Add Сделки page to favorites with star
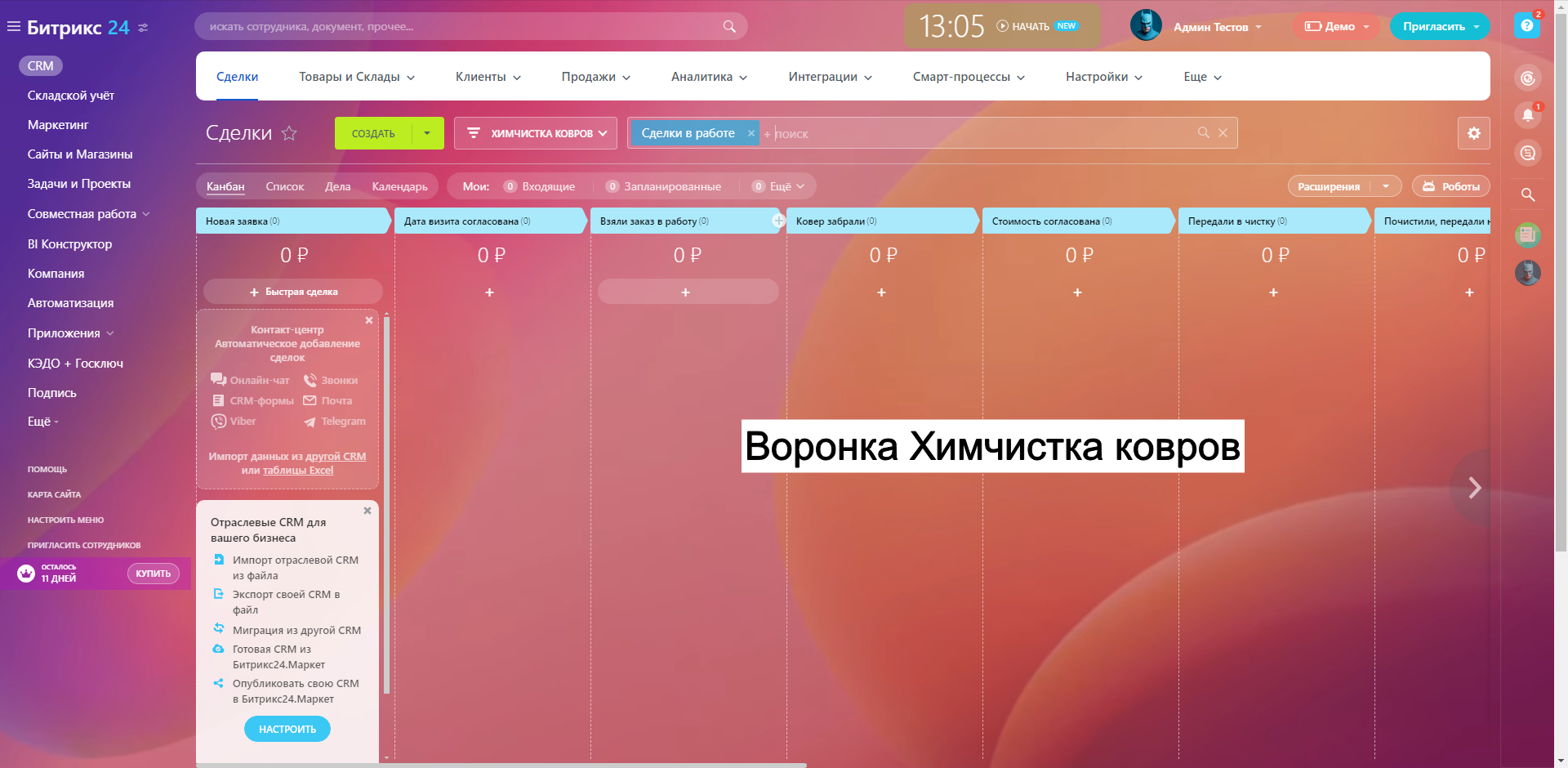 point(289,133)
